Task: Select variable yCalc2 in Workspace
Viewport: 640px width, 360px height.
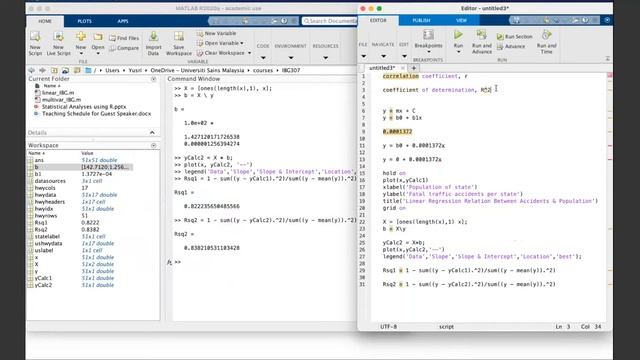Action: click(43, 285)
